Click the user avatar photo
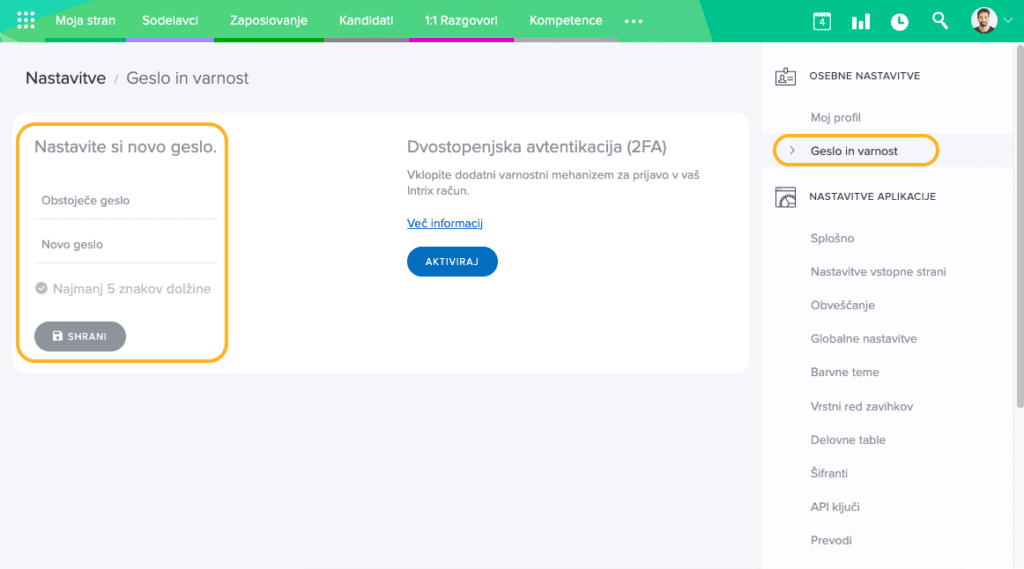Screen dimensions: 1024x569 (984, 21)
